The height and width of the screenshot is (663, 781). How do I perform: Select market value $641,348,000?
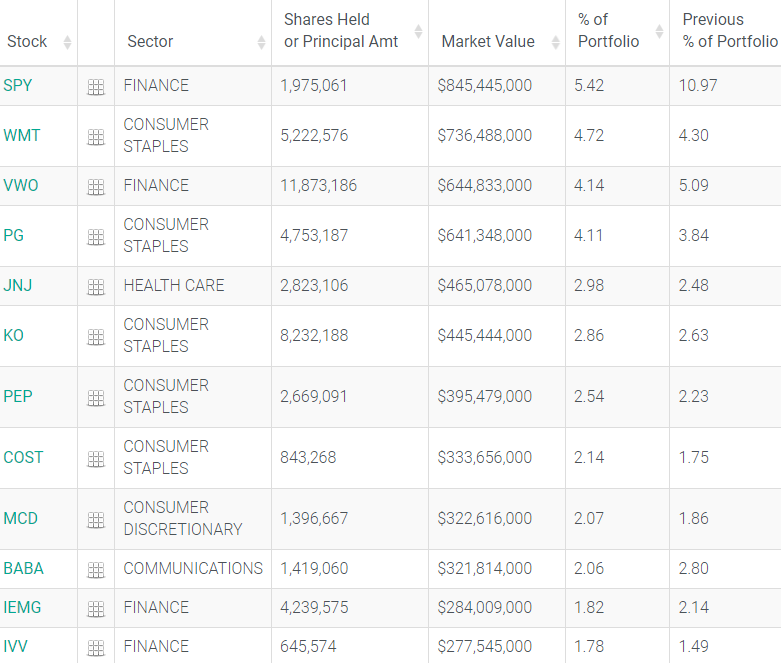485,235
